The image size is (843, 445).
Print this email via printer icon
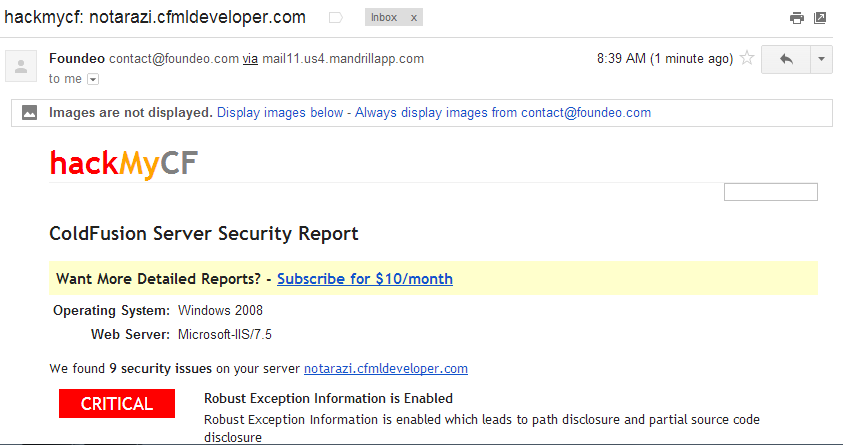click(x=796, y=18)
